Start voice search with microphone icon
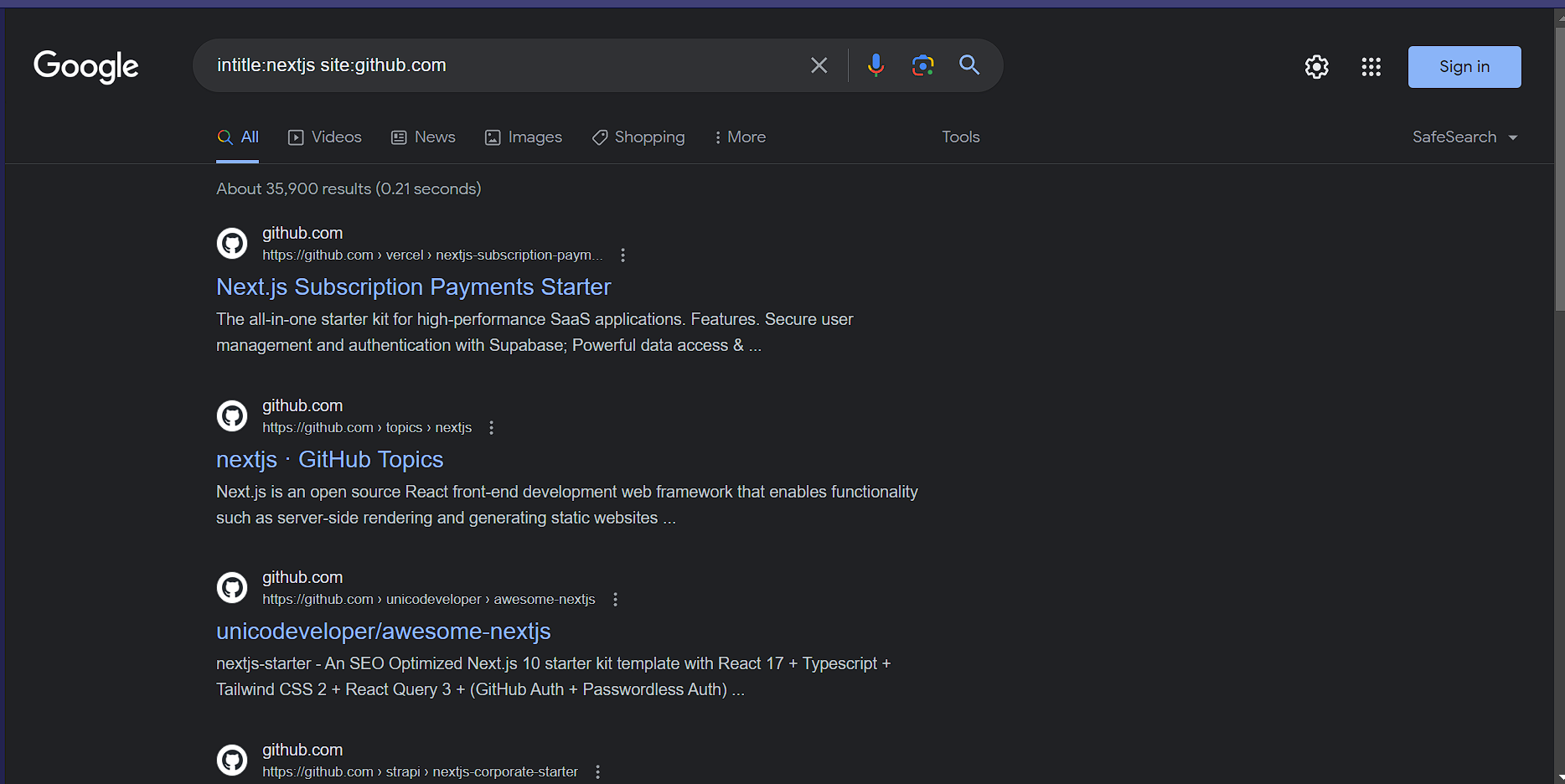Image resolution: width=1565 pixels, height=784 pixels. click(875, 65)
